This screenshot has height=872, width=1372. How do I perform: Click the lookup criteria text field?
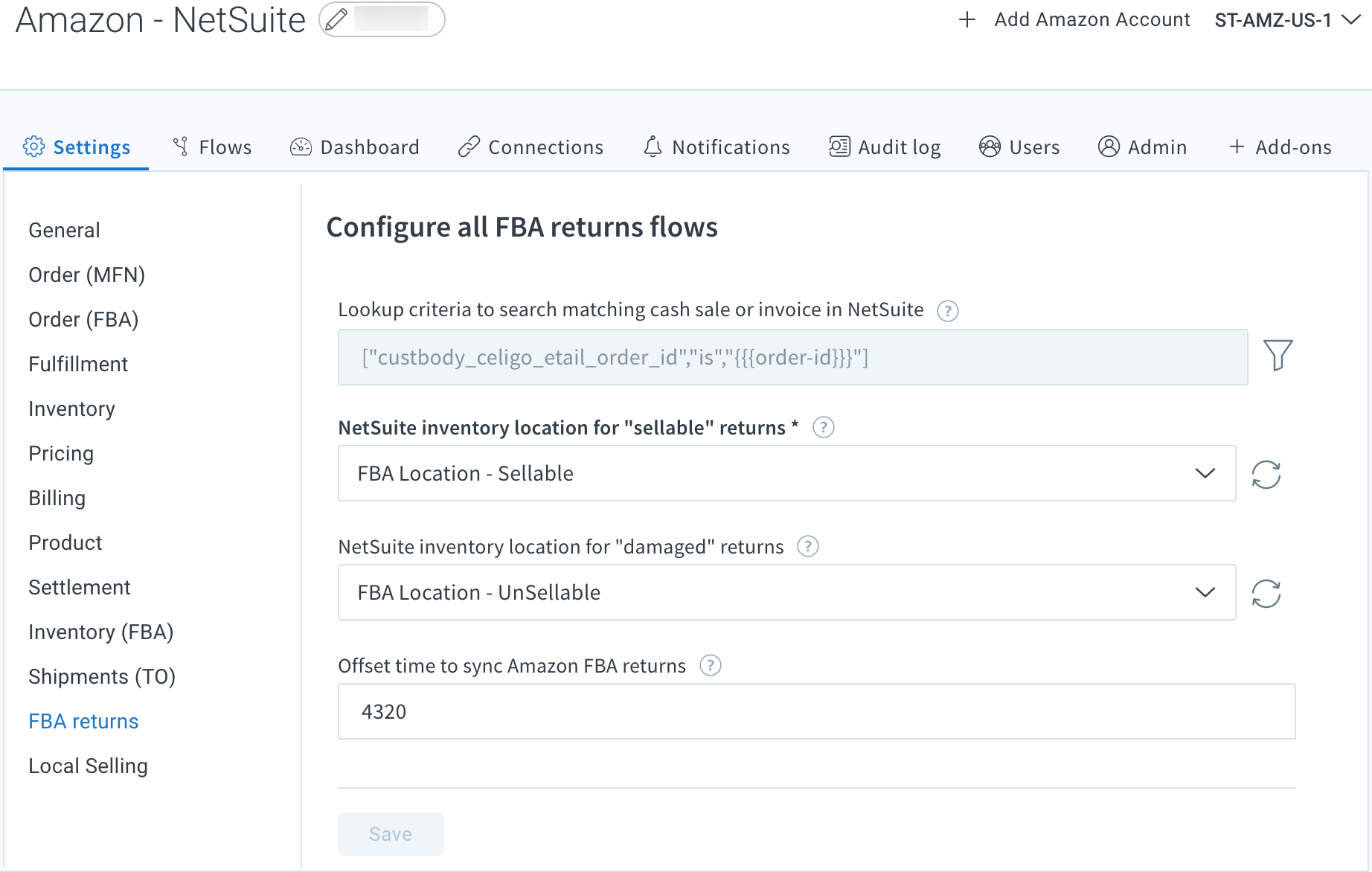793,357
